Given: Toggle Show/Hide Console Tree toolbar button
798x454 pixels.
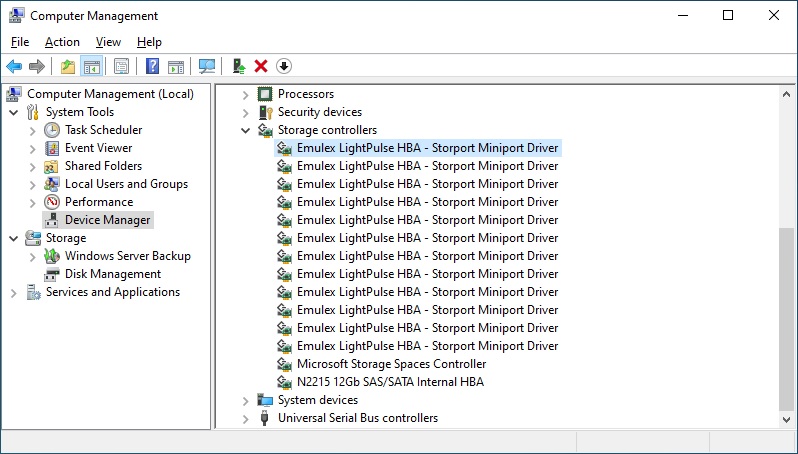Looking at the screenshot, I should click(x=91, y=66).
